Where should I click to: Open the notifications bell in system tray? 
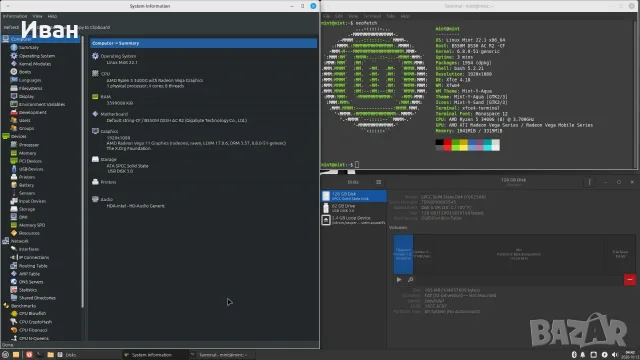click(583, 355)
